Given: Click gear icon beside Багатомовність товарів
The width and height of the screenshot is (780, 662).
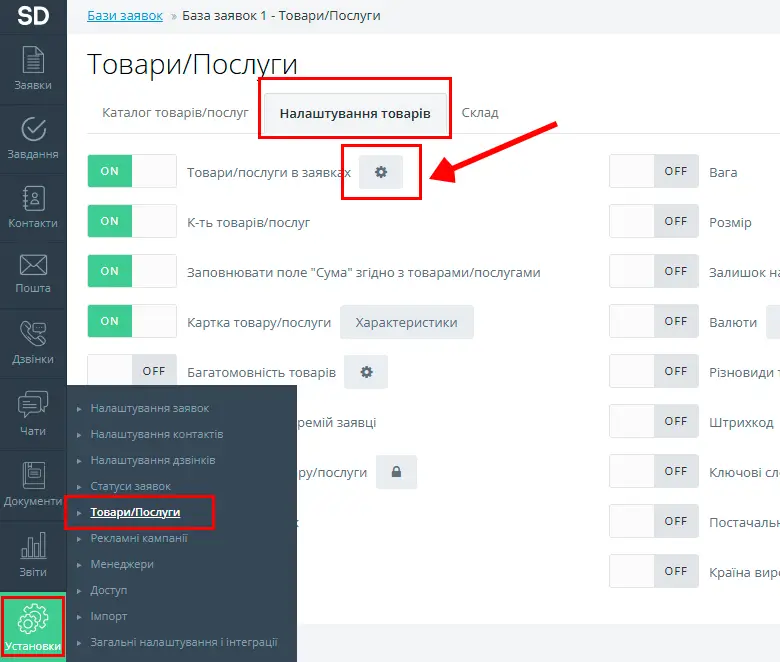Looking at the screenshot, I should 366,372.
